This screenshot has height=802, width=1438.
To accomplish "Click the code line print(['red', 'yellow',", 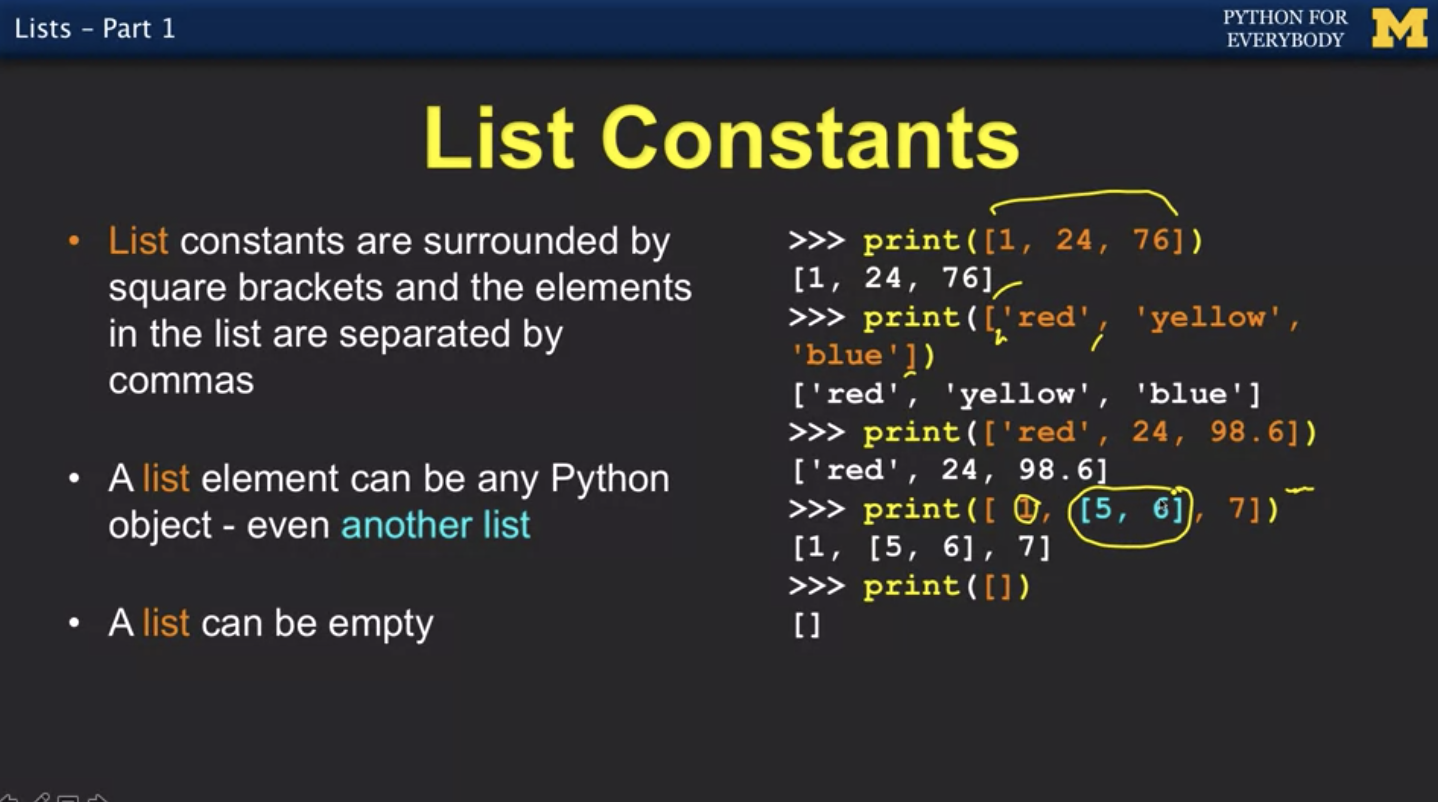I will click(1045, 318).
